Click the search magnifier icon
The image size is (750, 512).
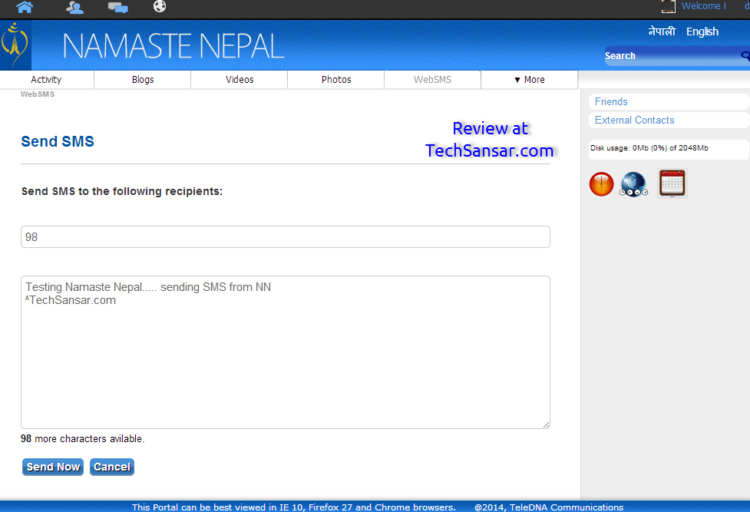tap(745, 56)
